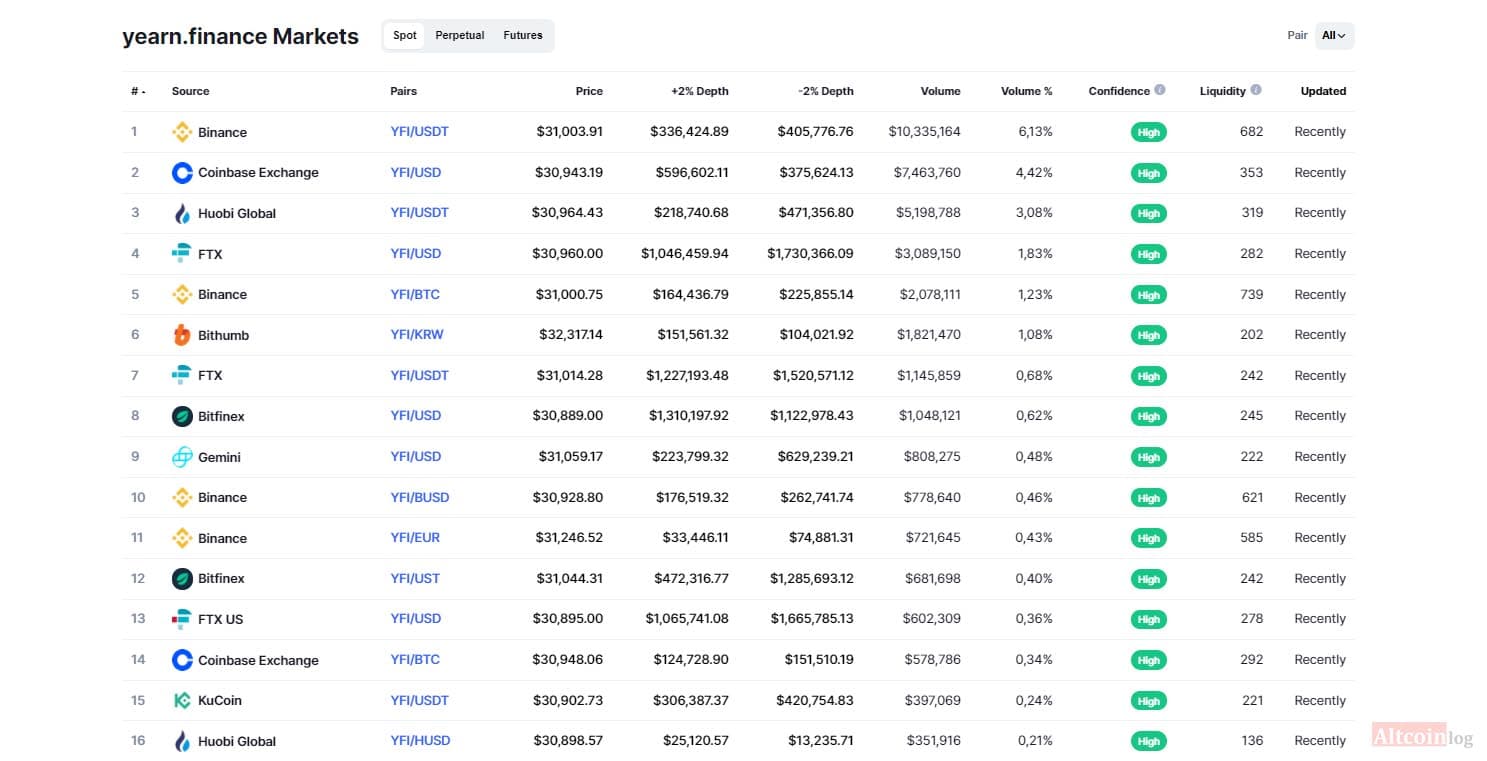The height and width of the screenshot is (761, 1487).
Task: Open the Binance source name in row 1
Action: (222, 132)
